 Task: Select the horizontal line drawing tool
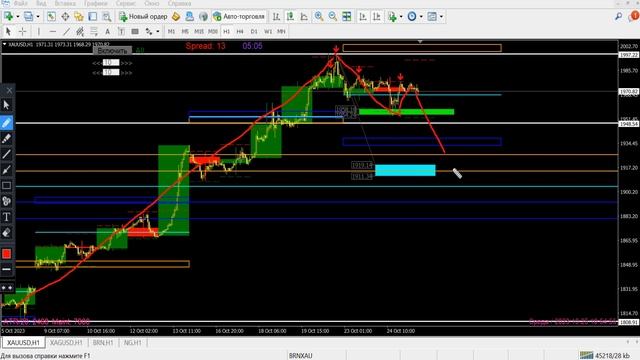coord(53,31)
